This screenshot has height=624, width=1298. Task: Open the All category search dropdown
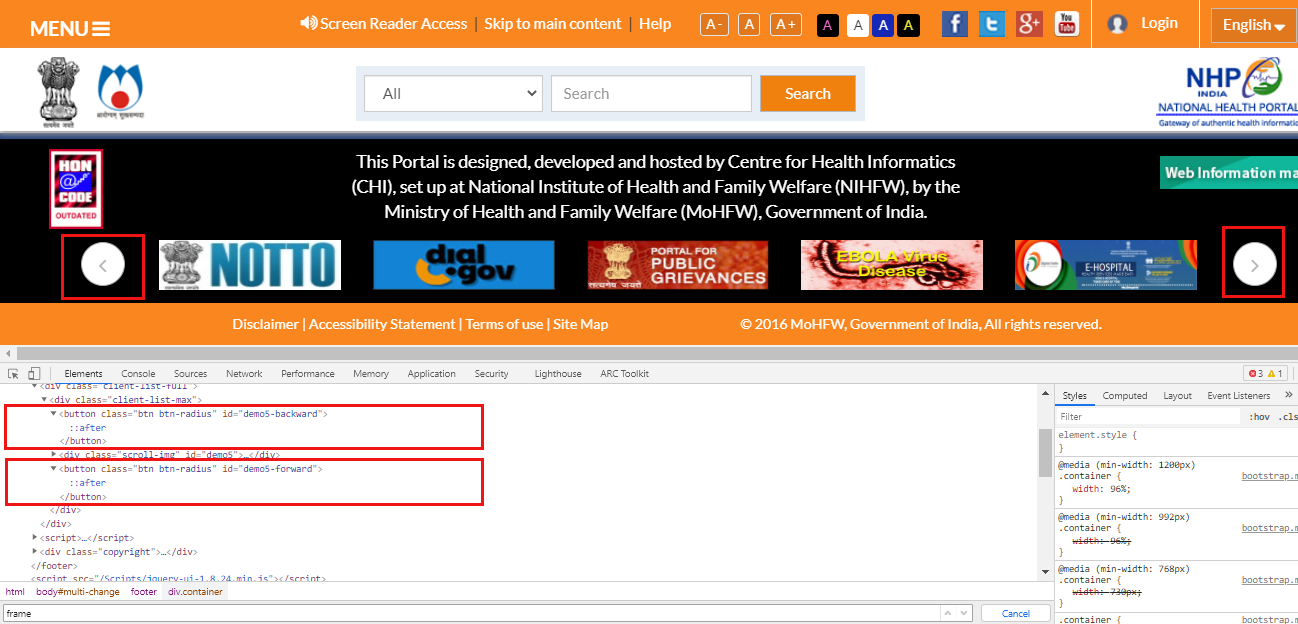(x=453, y=94)
